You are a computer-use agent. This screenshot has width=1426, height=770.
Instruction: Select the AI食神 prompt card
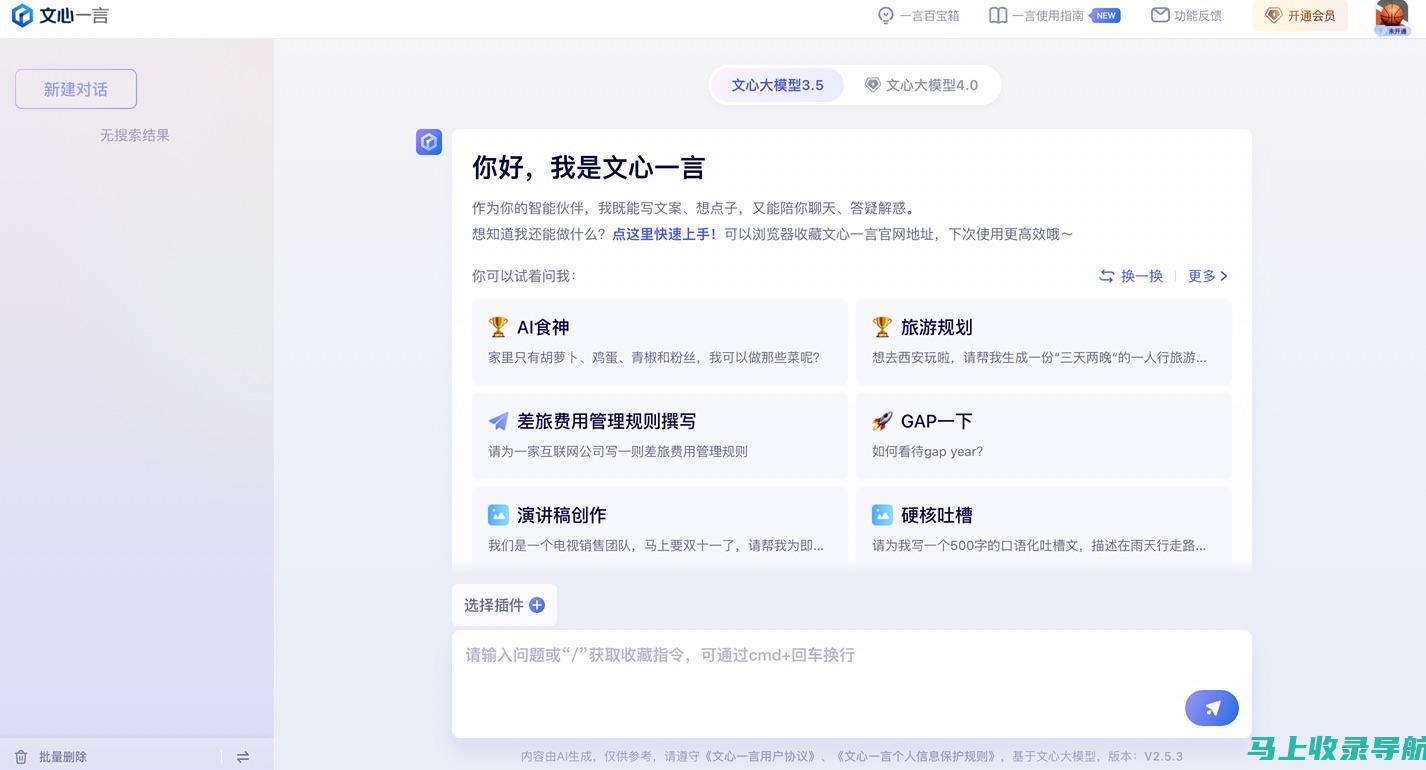660,341
